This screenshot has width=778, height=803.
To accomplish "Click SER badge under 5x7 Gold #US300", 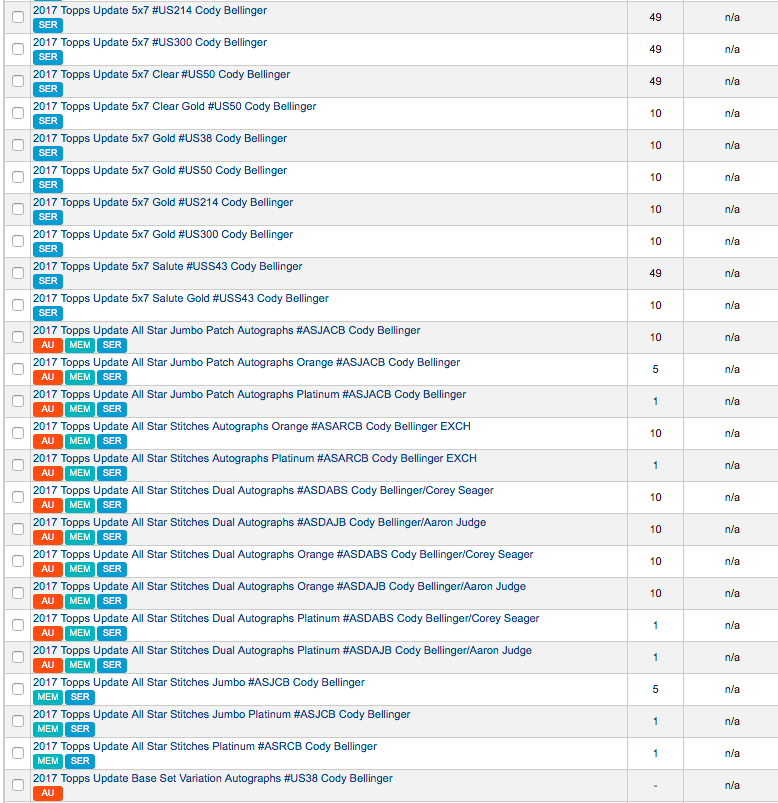I will point(48,249).
